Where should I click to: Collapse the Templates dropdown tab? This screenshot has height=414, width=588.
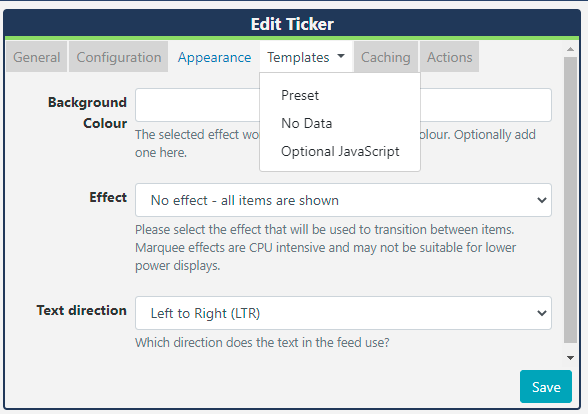306,57
